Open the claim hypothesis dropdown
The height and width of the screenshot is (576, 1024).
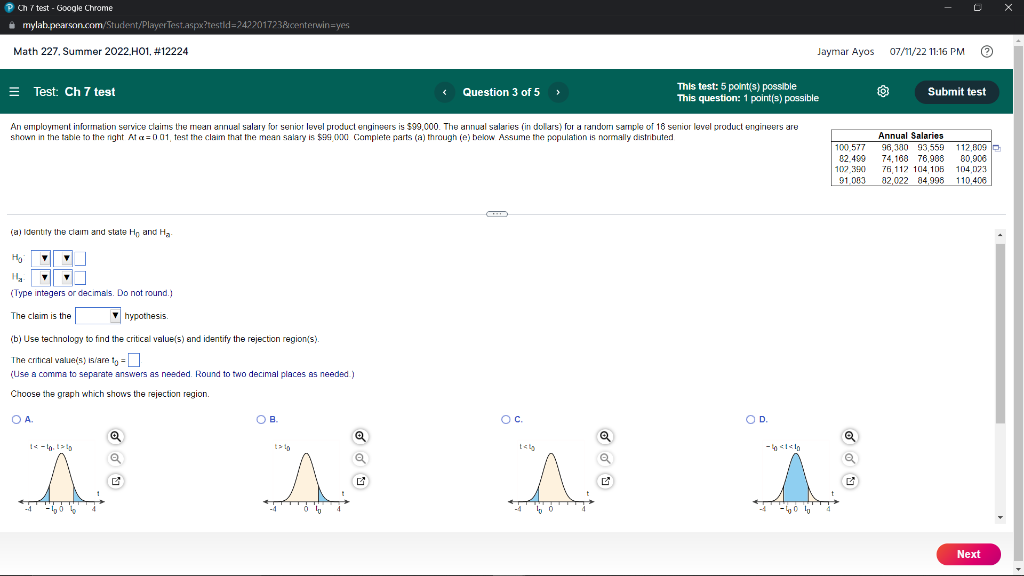(x=98, y=316)
